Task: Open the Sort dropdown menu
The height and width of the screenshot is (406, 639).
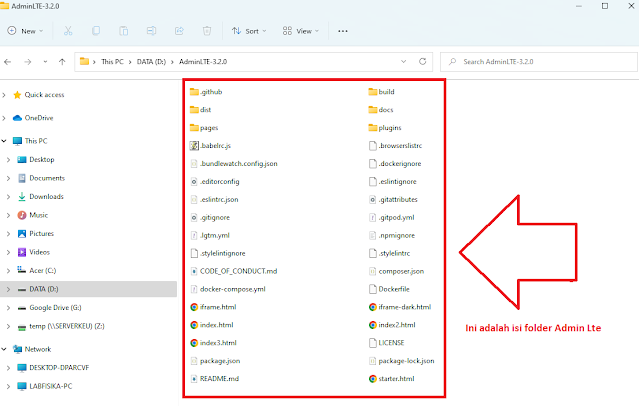Action: (x=249, y=31)
